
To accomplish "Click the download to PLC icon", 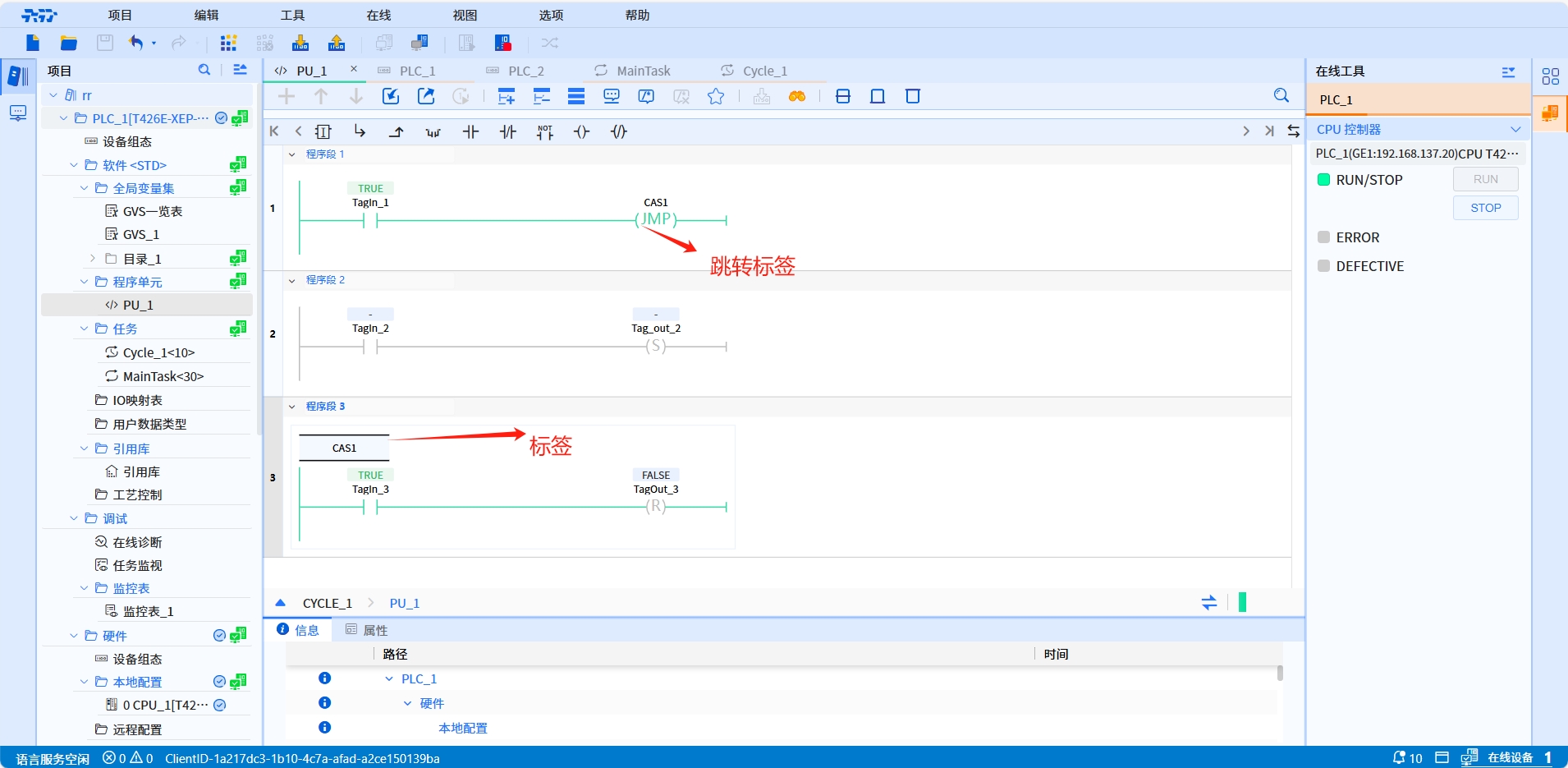I will pyautogui.click(x=300, y=43).
